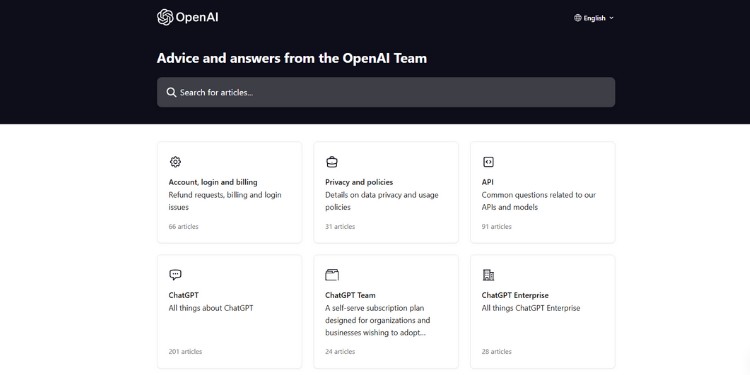Screen dimensions: 750x375
Task: Click the '91 articles' count text
Action: click(x=496, y=227)
